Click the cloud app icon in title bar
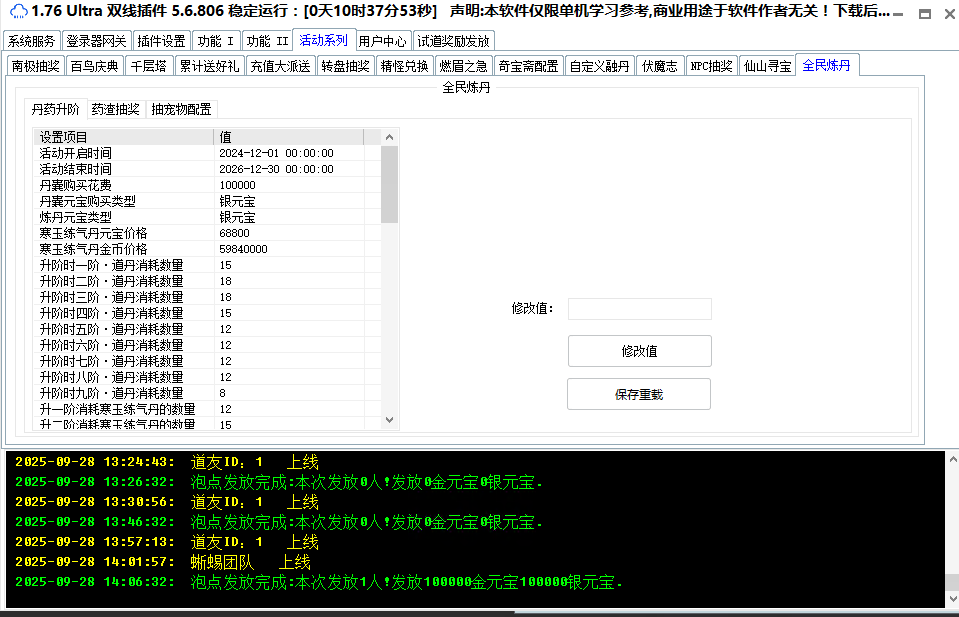Screen dimensions: 959x617 (18, 11)
